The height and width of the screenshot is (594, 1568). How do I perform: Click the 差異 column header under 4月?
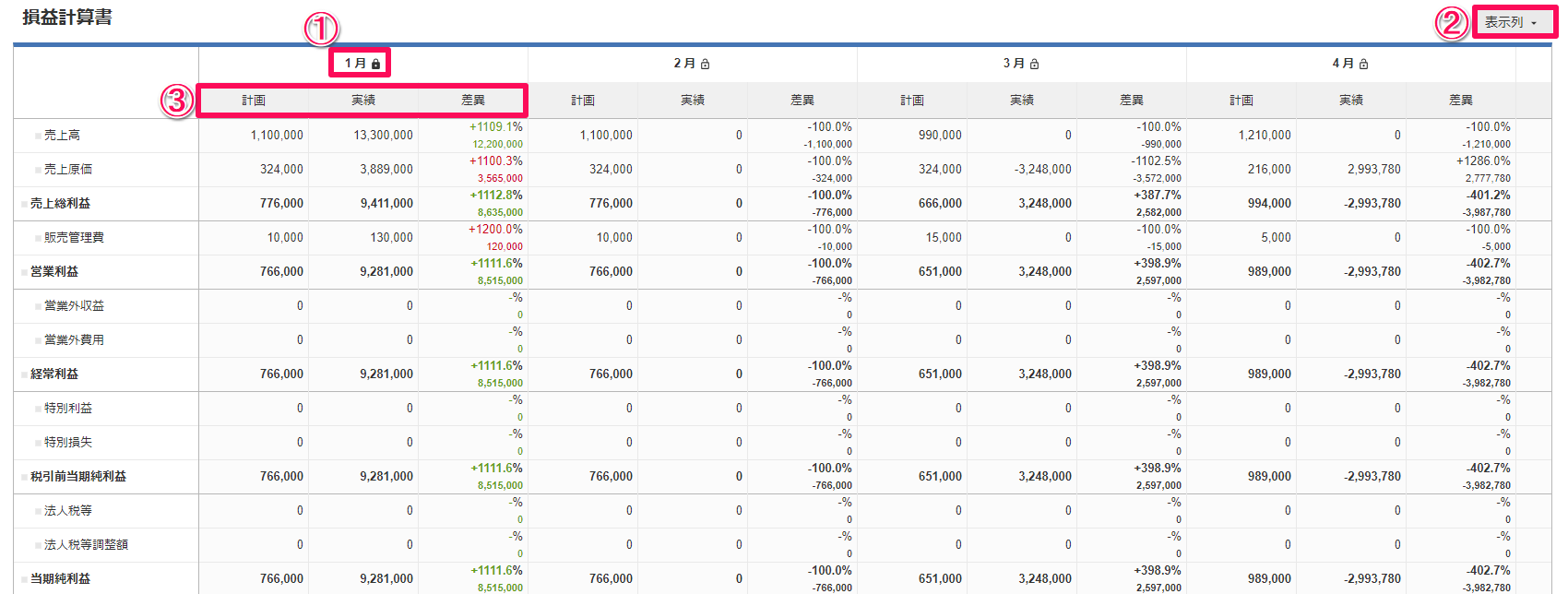click(1461, 101)
